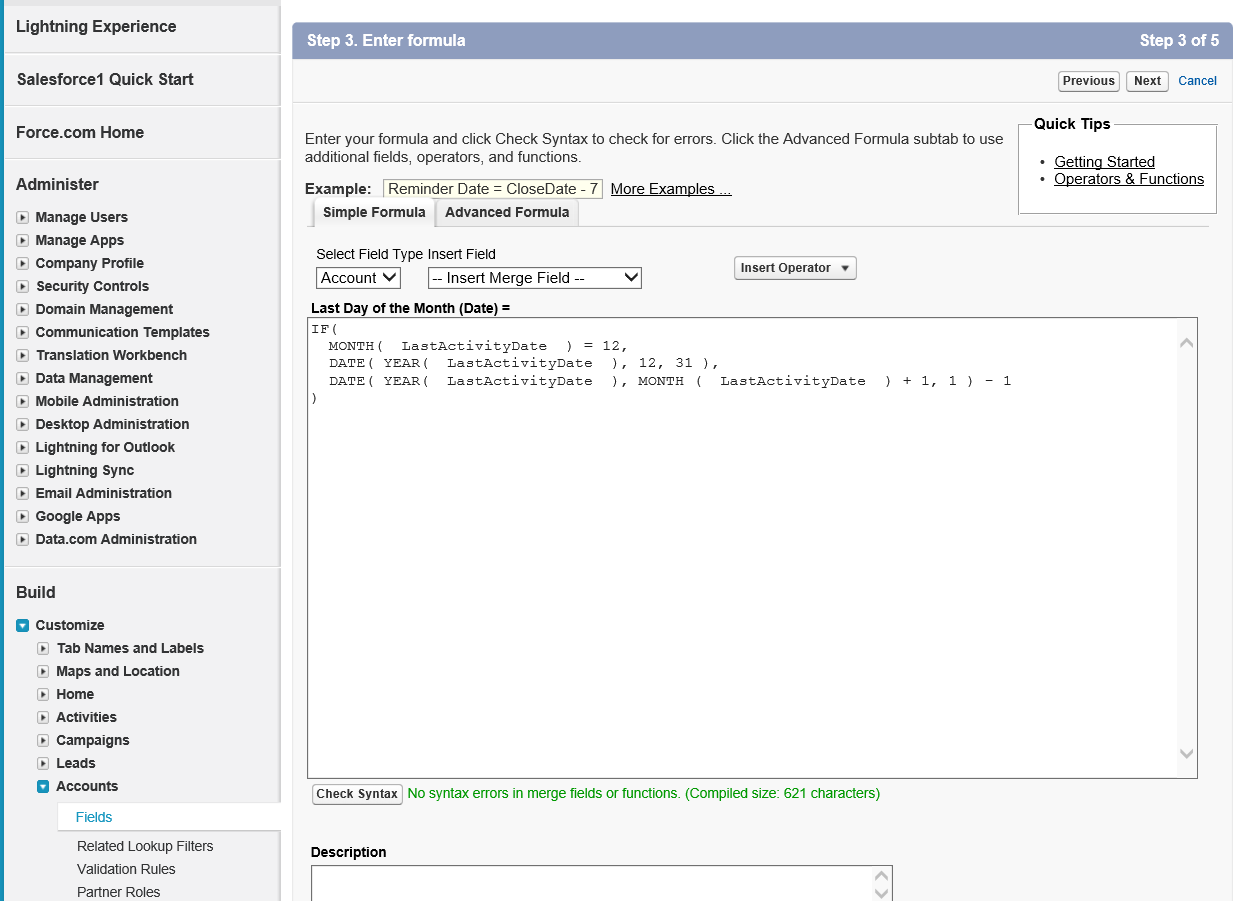
Task: Switch to the Simple Formula tab
Action: coord(374,212)
